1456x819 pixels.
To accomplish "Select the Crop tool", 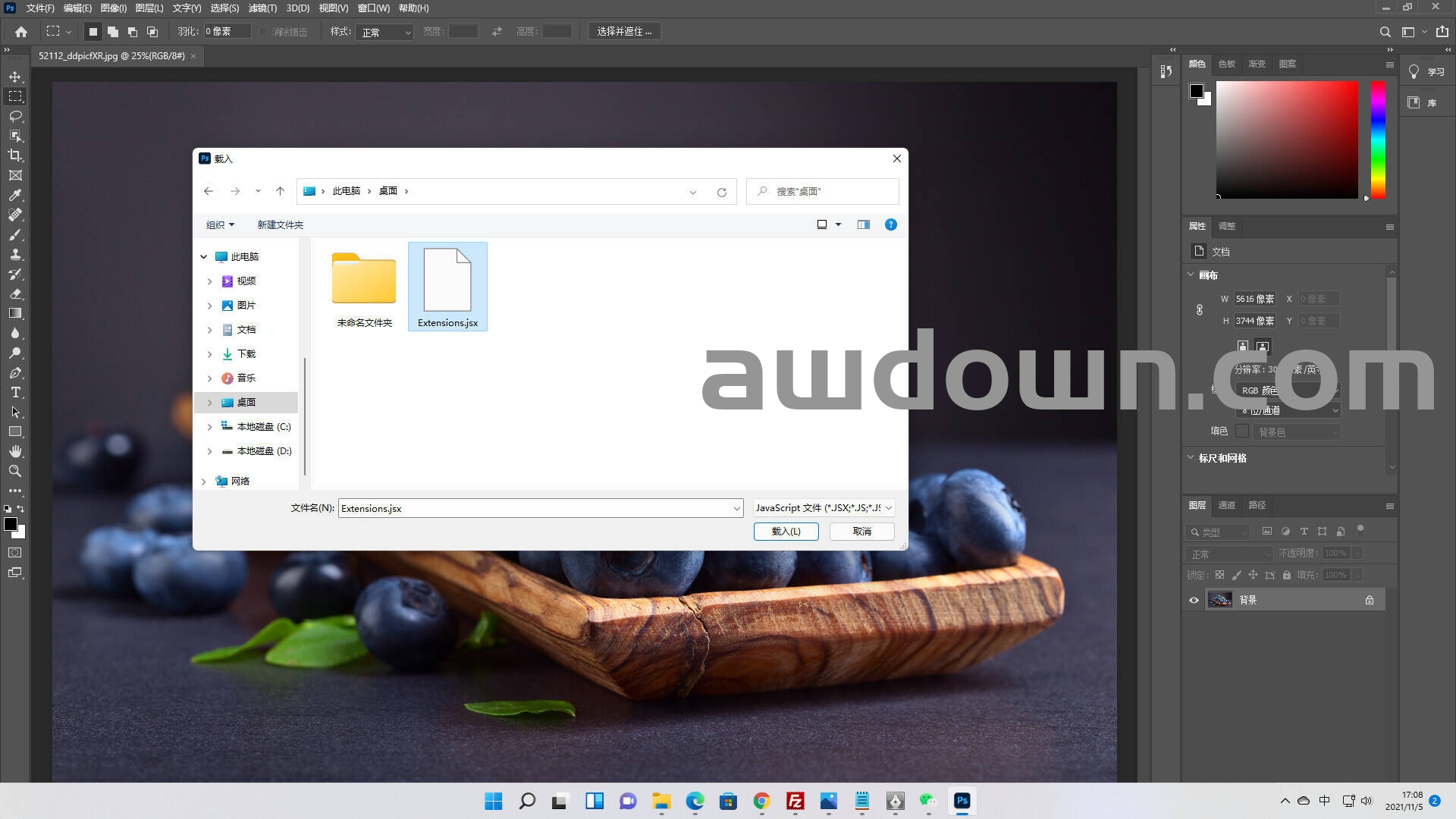I will pos(15,155).
